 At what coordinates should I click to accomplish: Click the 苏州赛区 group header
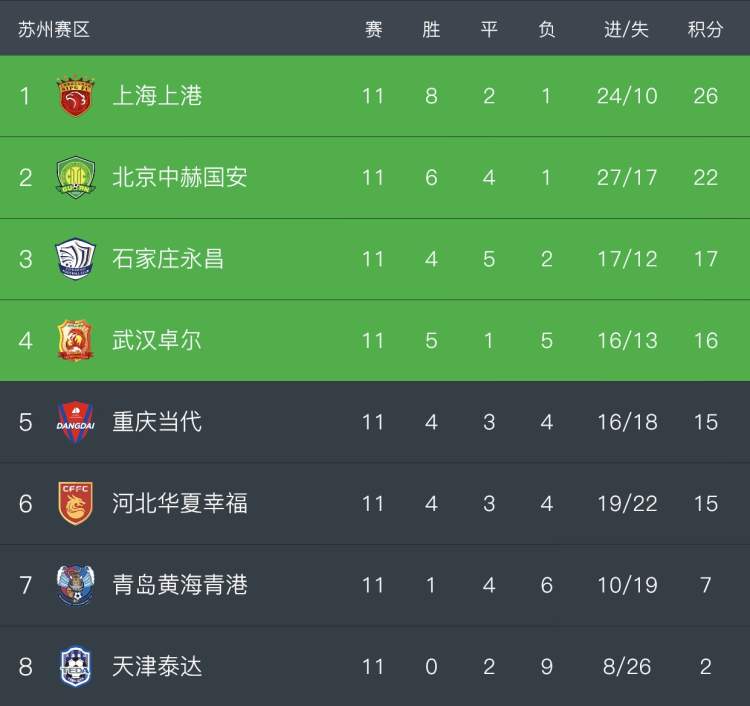tap(54, 29)
